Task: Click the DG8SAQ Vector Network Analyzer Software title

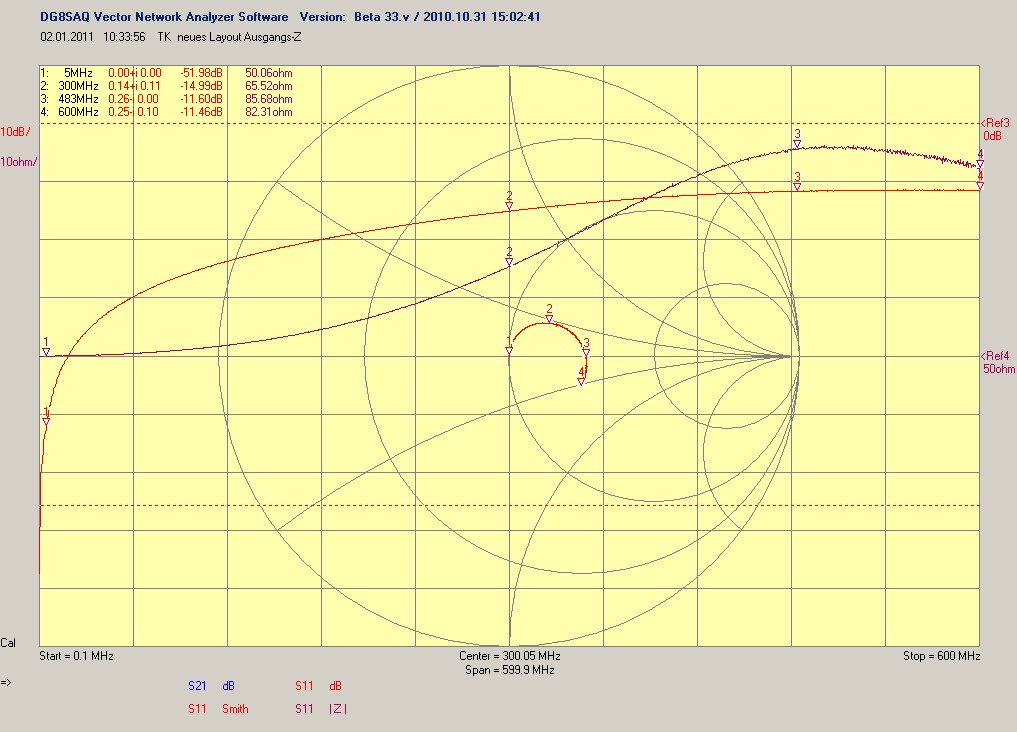Action: click(164, 17)
